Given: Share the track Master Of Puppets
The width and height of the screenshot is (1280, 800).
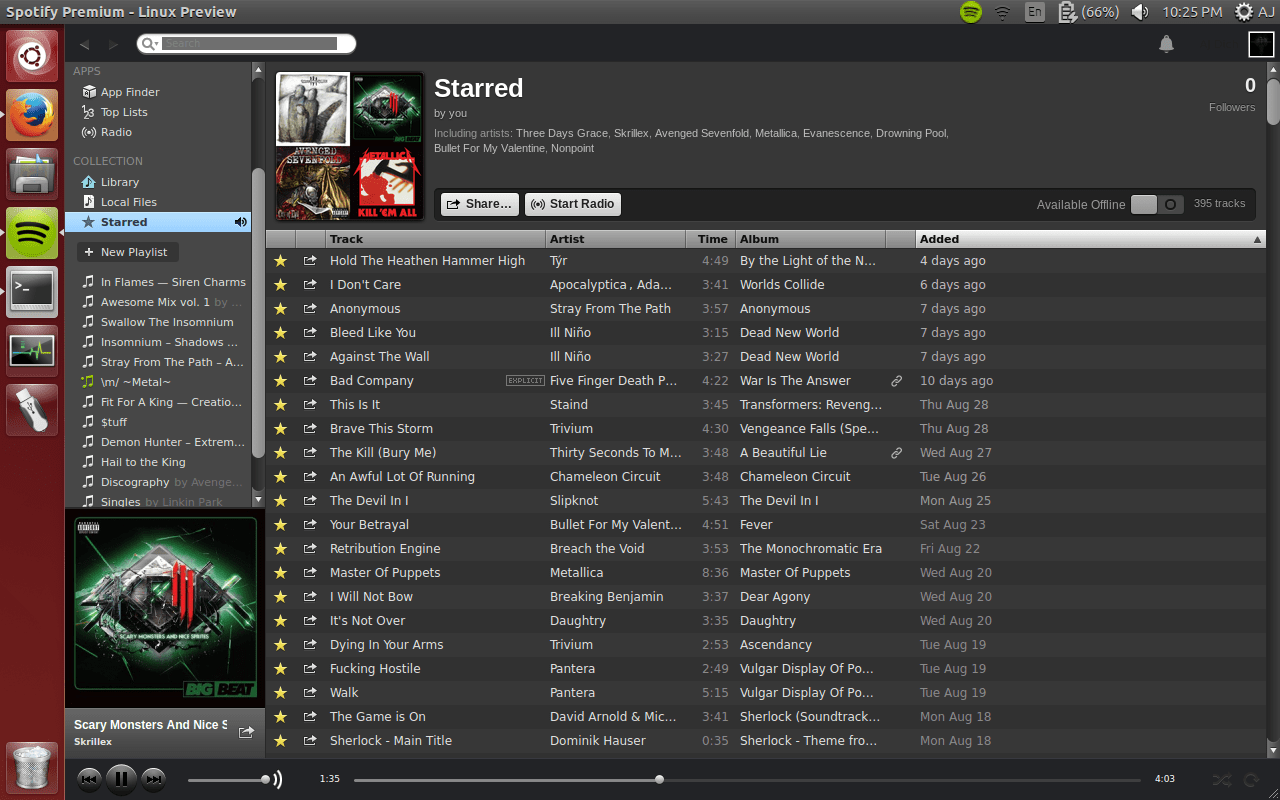Looking at the screenshot, I should click(x=310, y=573).
